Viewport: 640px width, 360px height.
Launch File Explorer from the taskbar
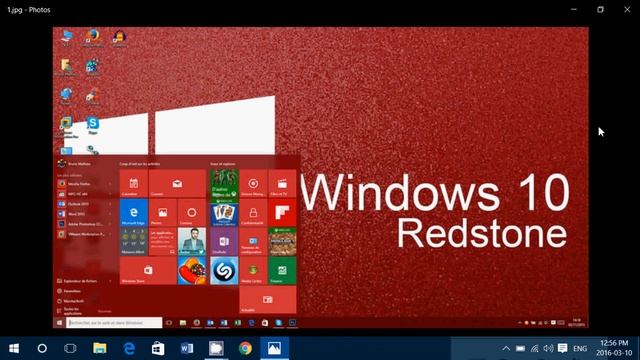(x=100, y=348)
